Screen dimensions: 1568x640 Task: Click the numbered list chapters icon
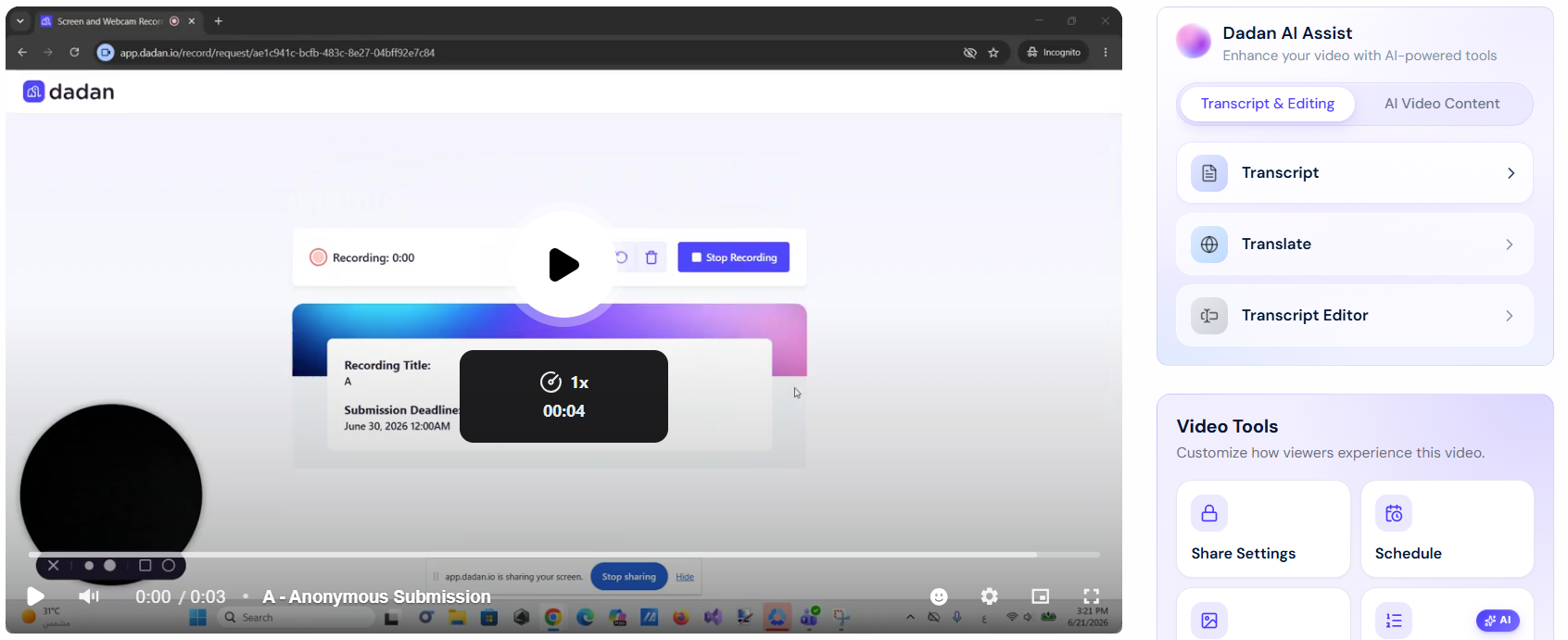click(x=1394, y=621)
